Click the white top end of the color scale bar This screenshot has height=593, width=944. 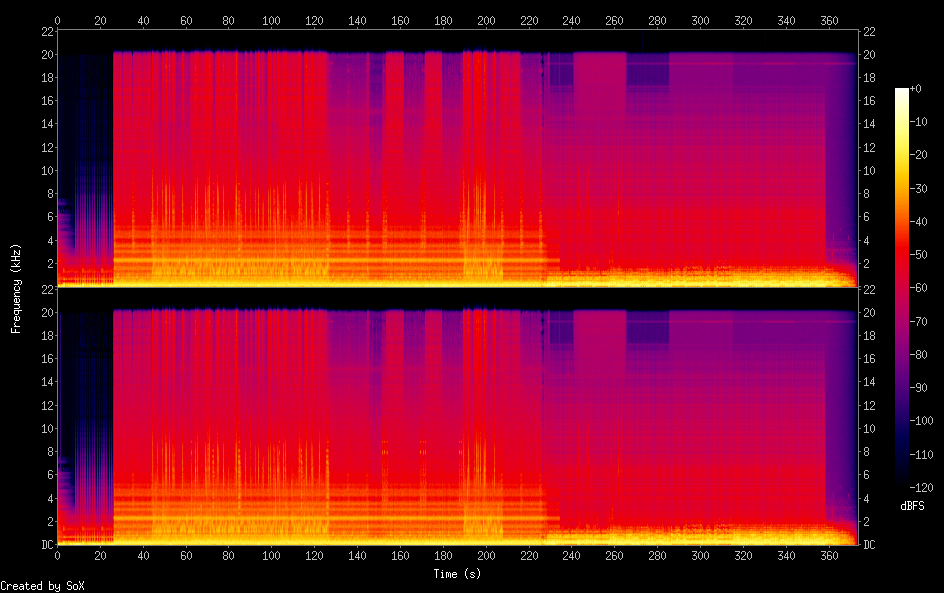(x=902, y=92)
